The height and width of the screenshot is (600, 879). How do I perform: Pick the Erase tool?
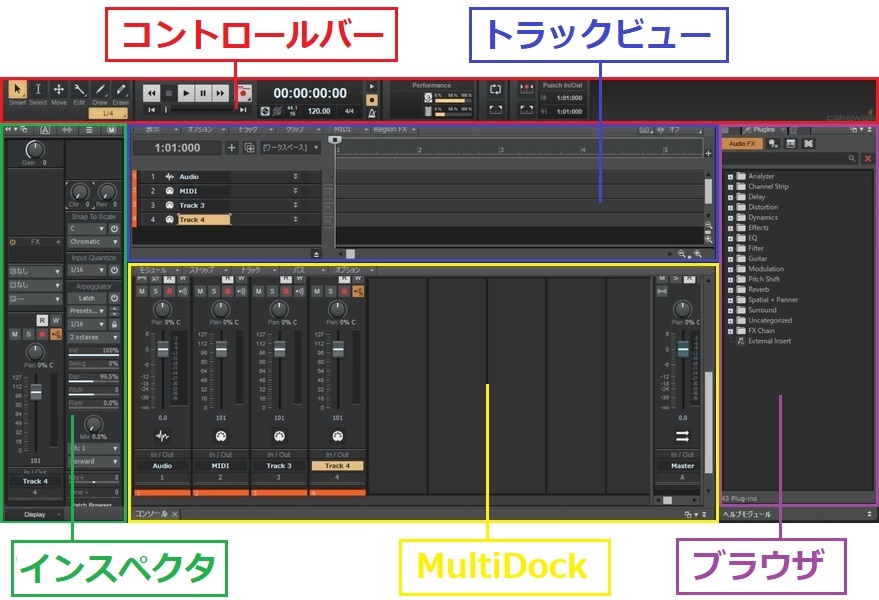[x=120, y=93]
